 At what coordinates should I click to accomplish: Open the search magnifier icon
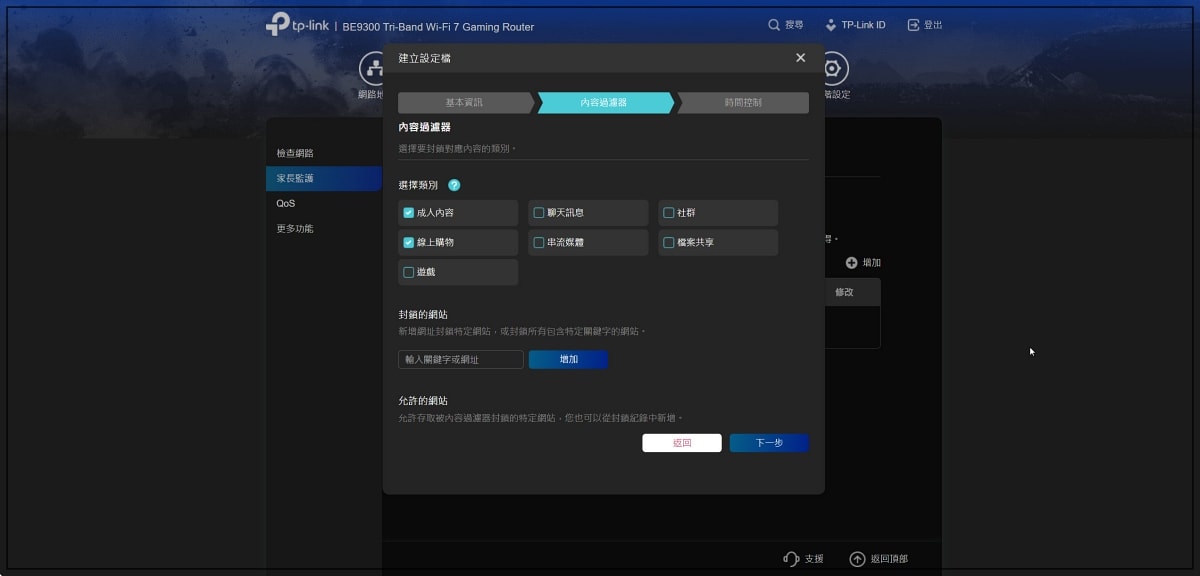pos(774,25)
